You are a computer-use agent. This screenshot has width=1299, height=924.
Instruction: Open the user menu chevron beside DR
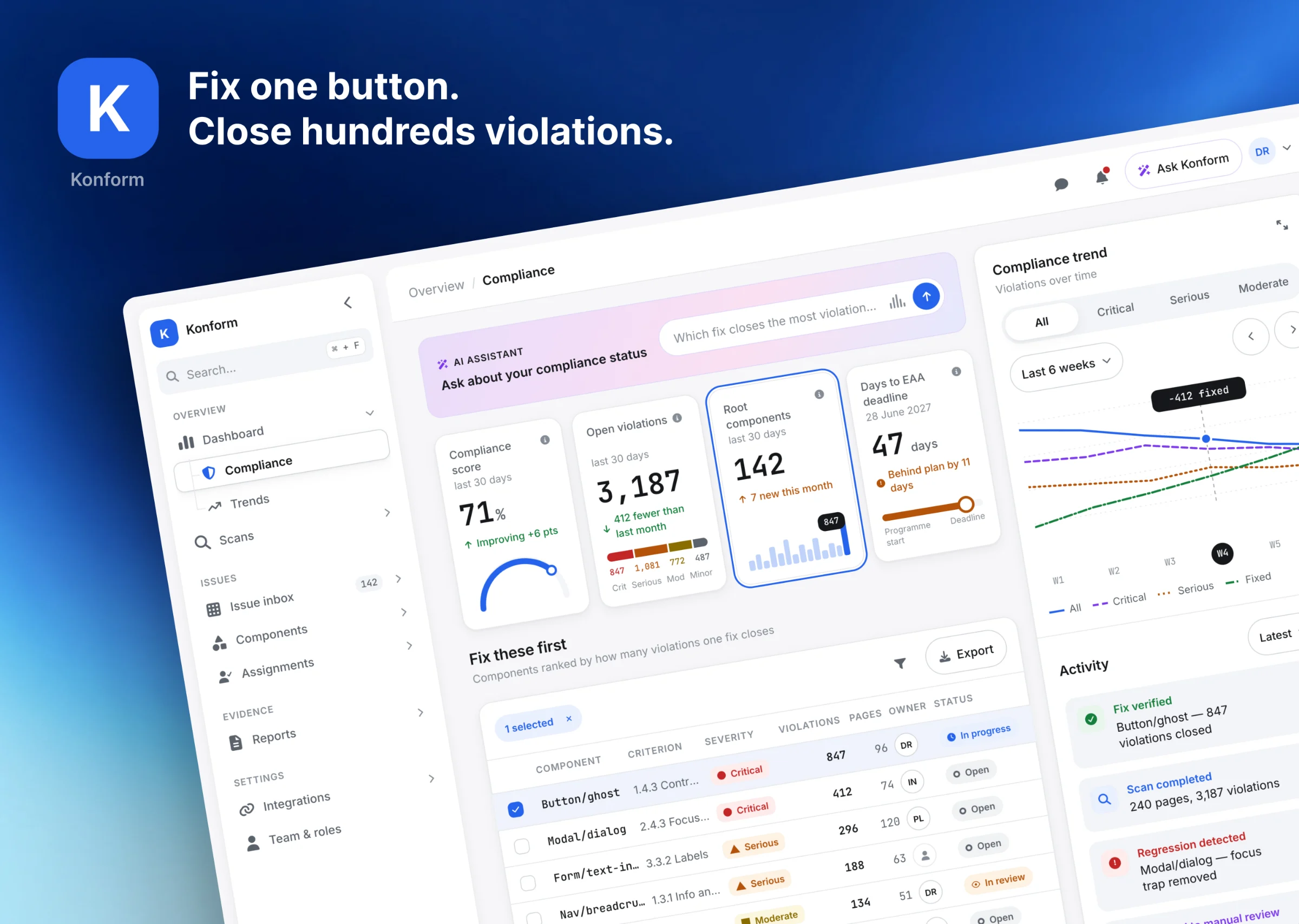tap(1287, 147)
